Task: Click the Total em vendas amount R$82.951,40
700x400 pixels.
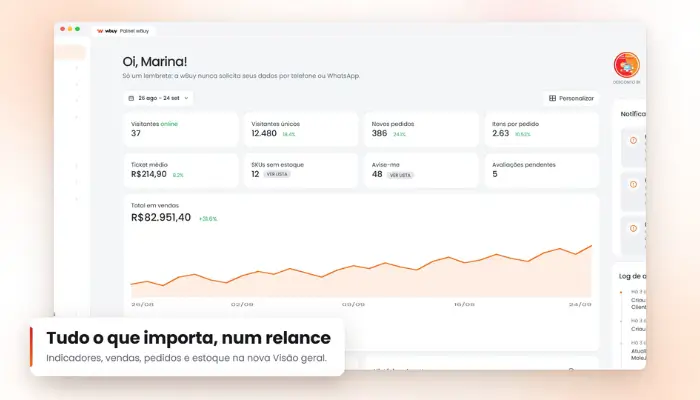Action: [x=161, y=217]
